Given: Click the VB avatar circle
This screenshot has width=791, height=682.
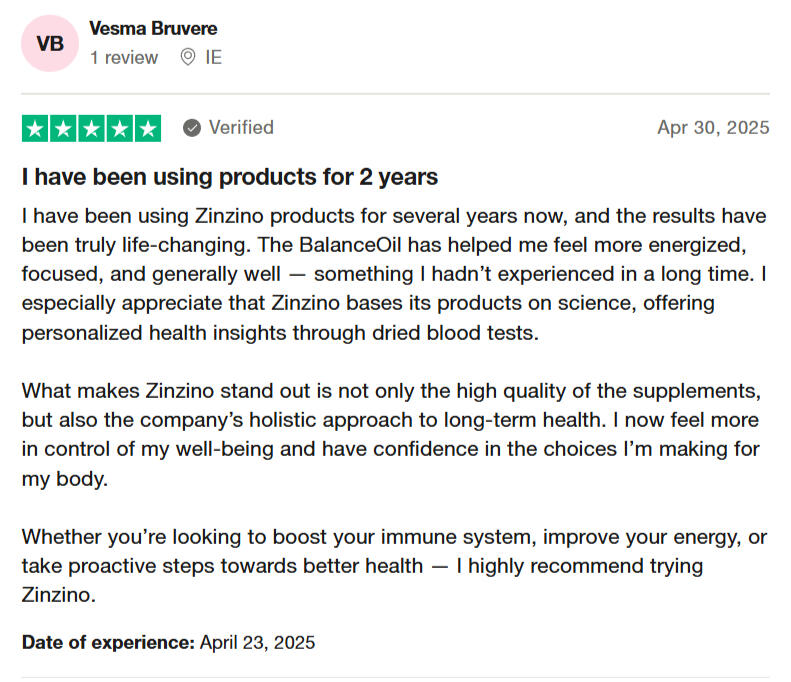Looking at the screenshot, I should point(48,44).
